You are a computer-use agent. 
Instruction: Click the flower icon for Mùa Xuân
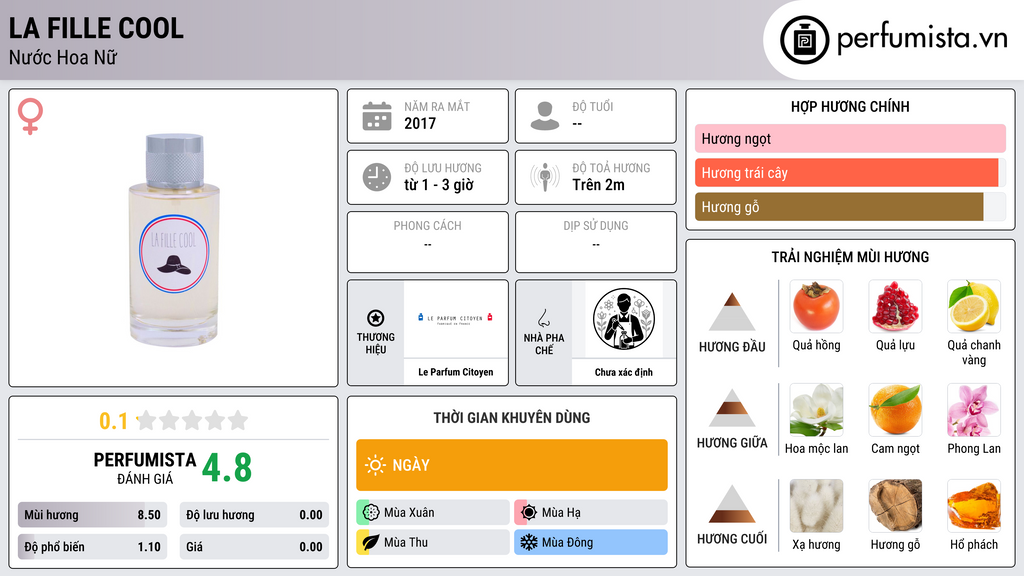click(x=371, y=512)
